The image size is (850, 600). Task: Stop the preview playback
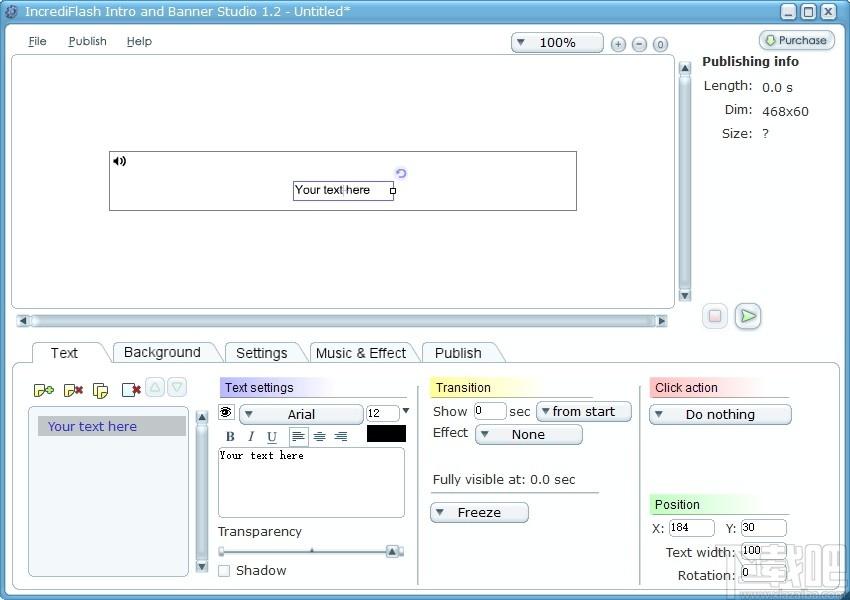(715, 316)
